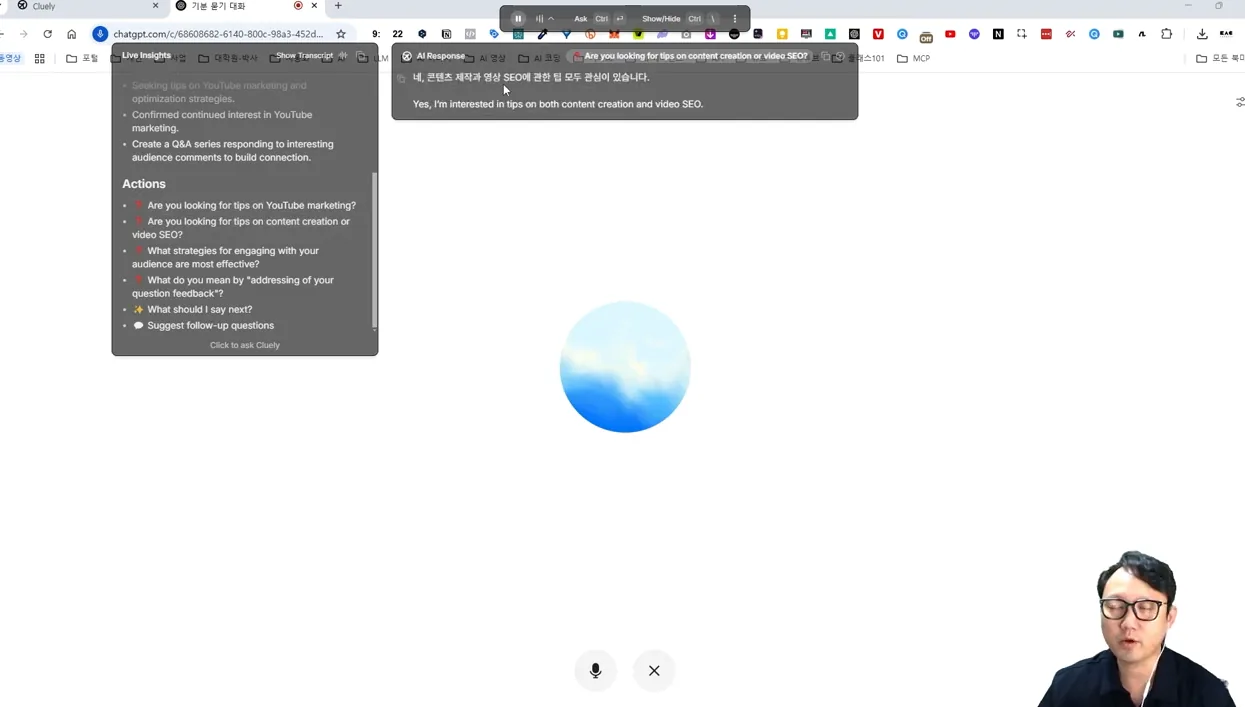Open the browser downloads icon
1245x707 pixels.
point(1202,34)
